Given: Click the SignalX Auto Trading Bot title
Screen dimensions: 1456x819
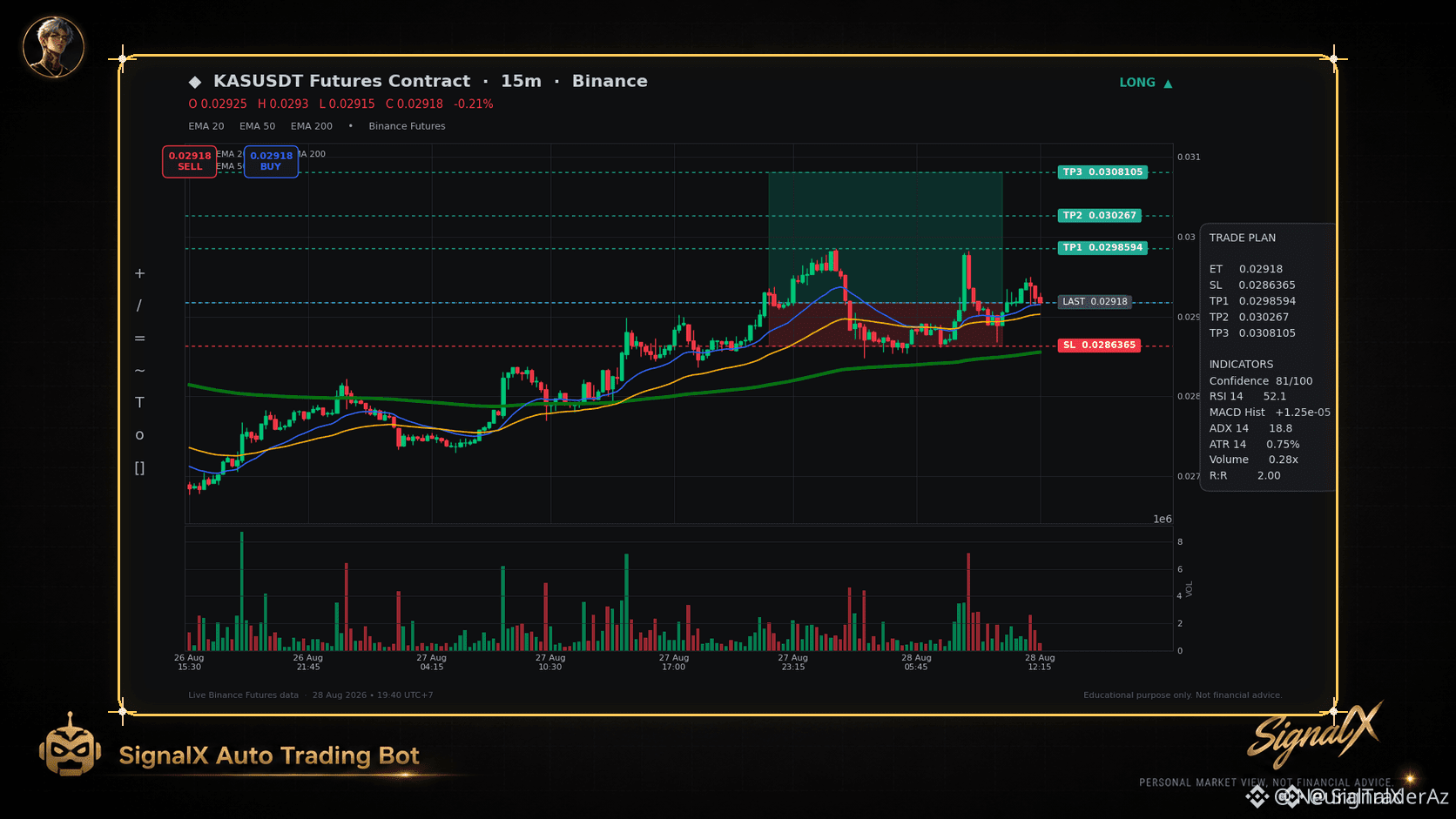Looking at the screenshot, I should tap(269, 755).
